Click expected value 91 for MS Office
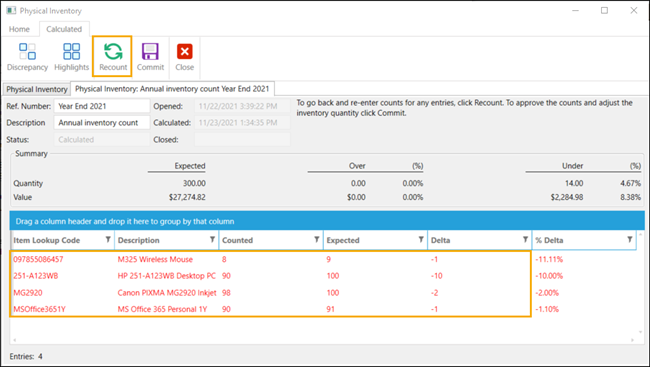 tap(330, 309)
